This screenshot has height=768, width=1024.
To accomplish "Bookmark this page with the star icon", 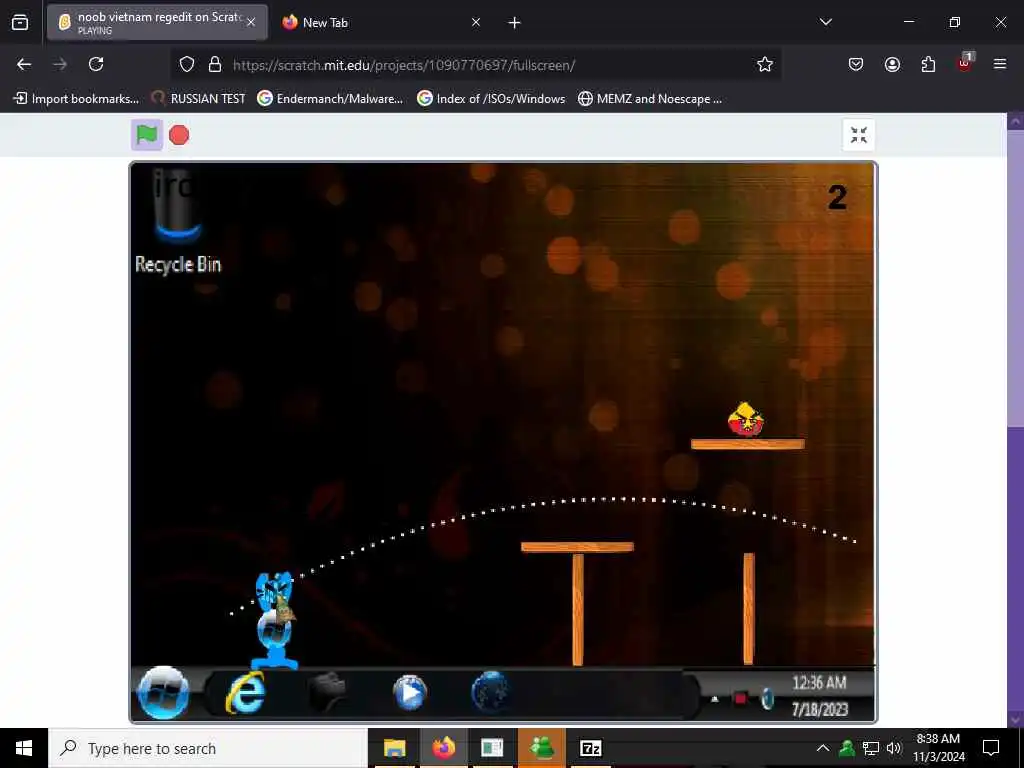I will pos(765,64).
